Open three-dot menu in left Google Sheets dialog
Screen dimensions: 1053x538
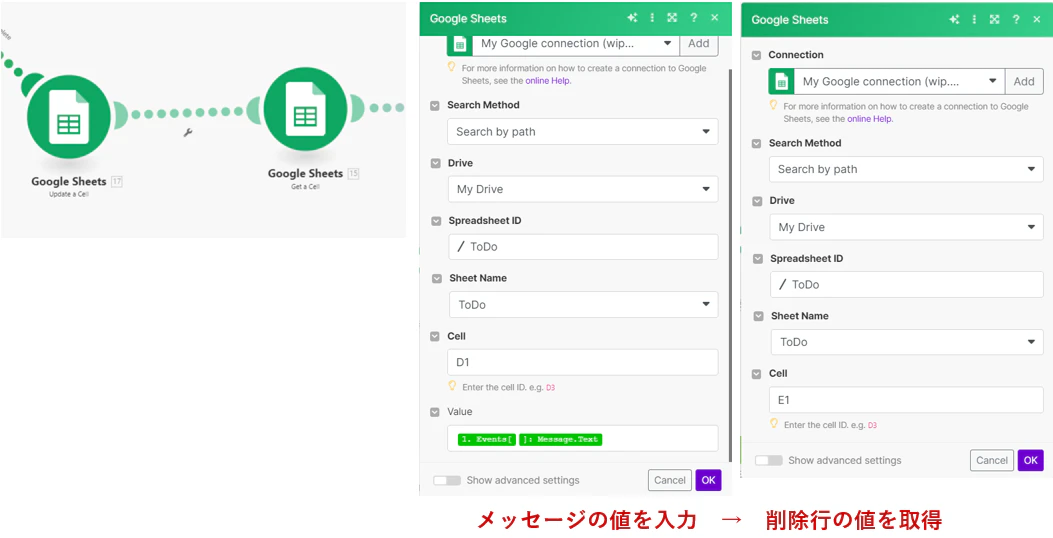tap(652, 18)
